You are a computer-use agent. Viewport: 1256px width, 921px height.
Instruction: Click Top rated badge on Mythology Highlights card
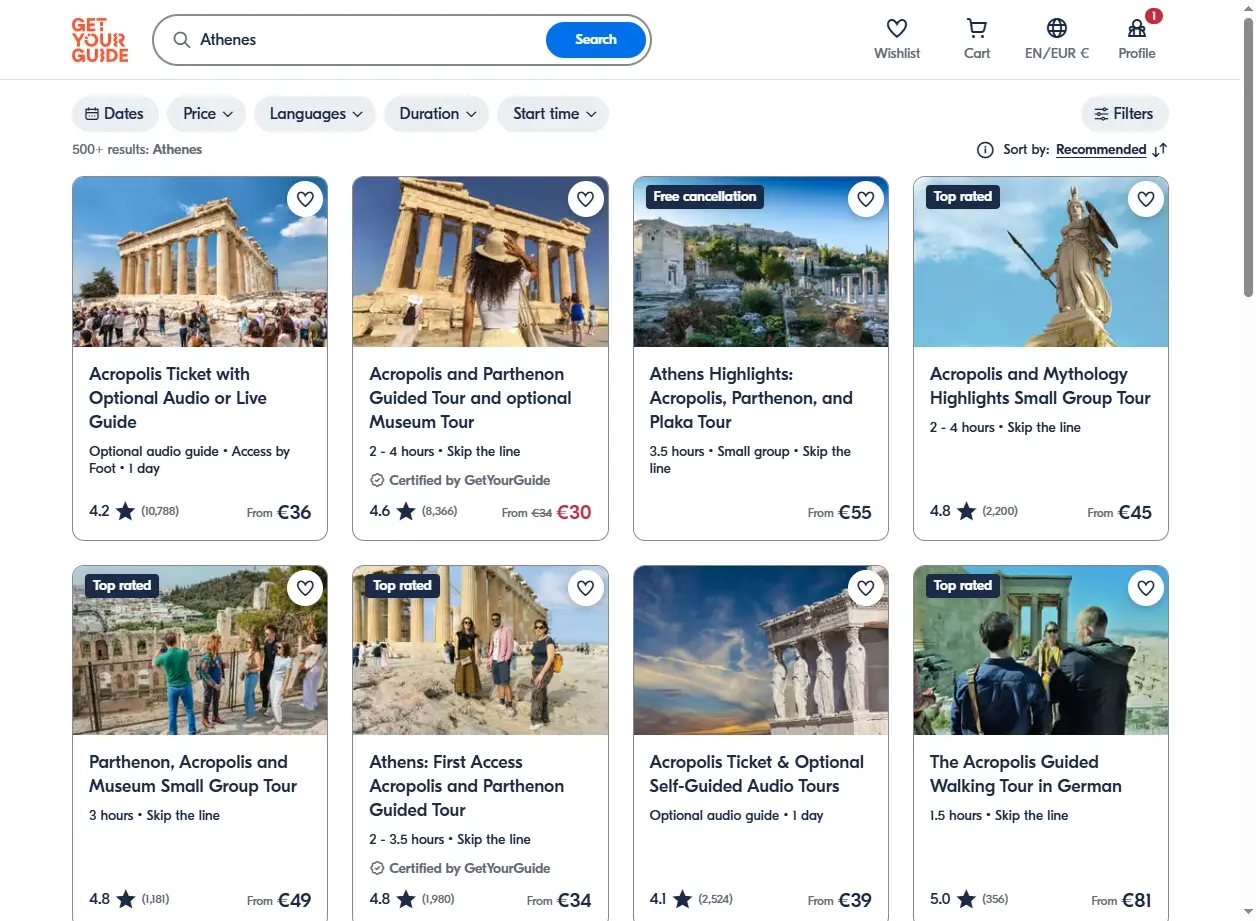pos(962,197)
